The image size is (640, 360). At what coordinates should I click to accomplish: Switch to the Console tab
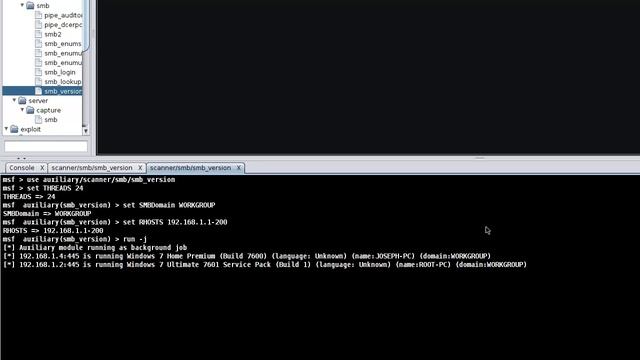[22, 168]
